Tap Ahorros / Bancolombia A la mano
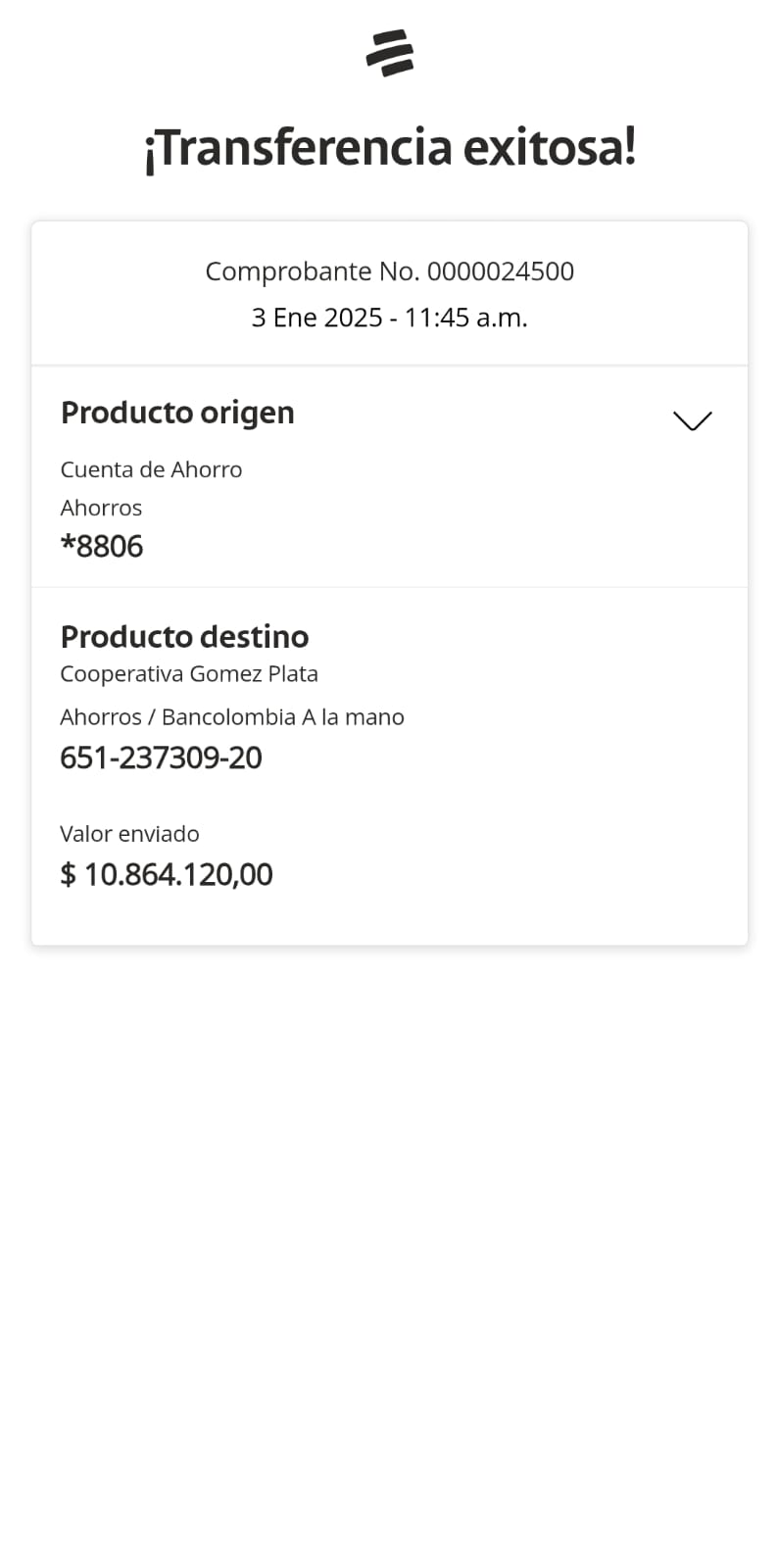 [232, 717]
